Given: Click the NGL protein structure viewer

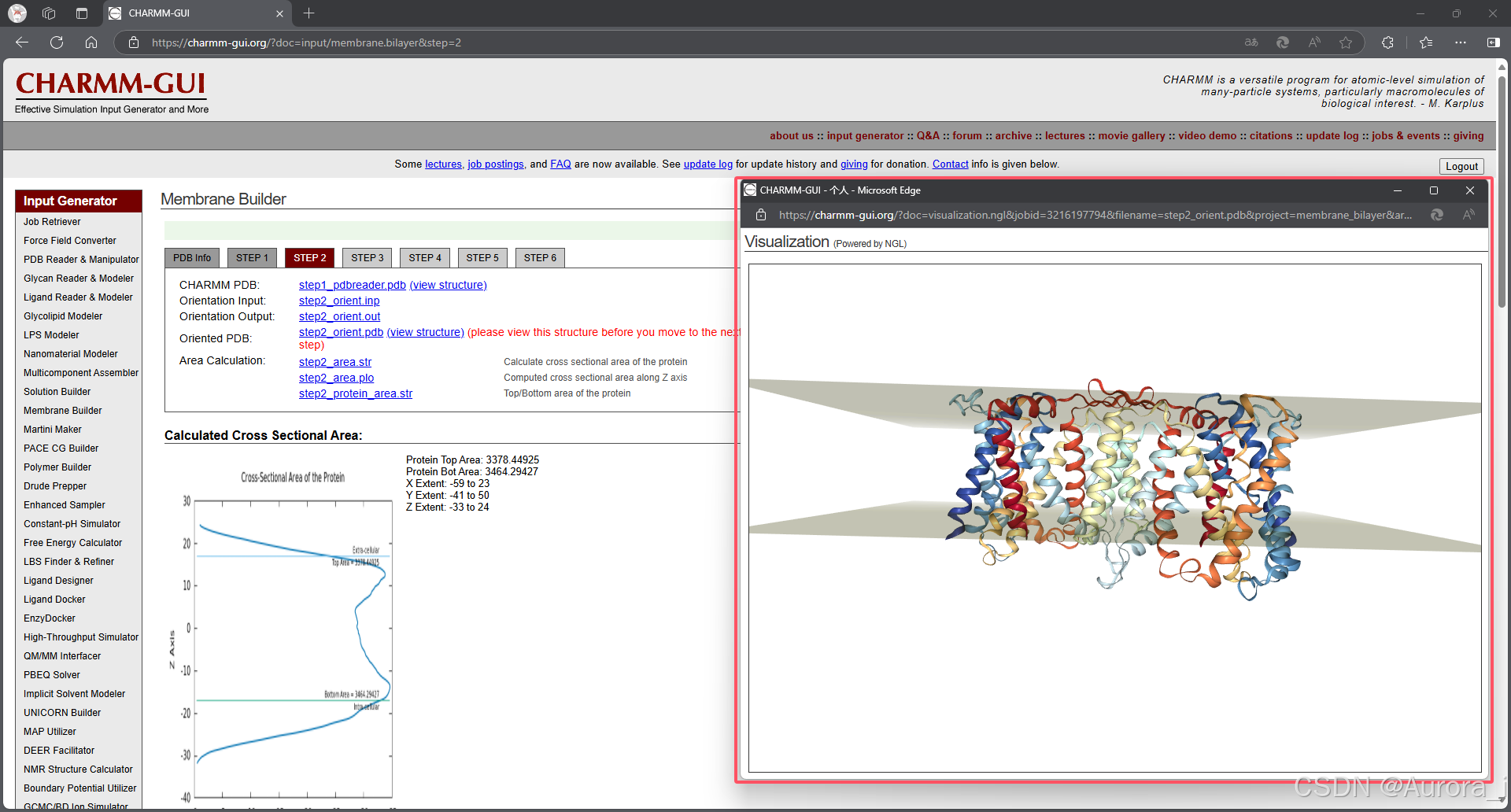Looking at the screenshot, I should pos(1114,518).
